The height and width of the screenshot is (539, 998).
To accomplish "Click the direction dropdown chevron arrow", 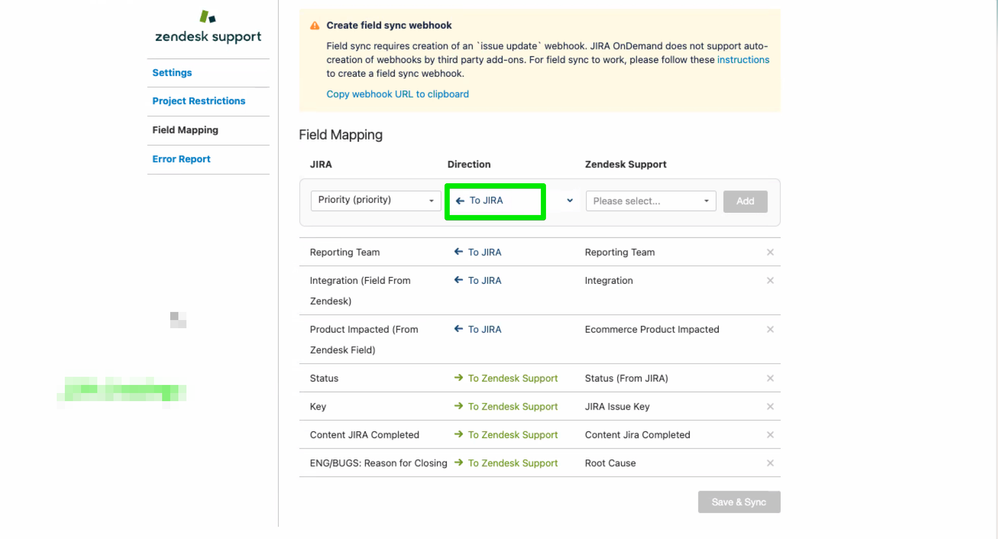I will pos(570,200).
